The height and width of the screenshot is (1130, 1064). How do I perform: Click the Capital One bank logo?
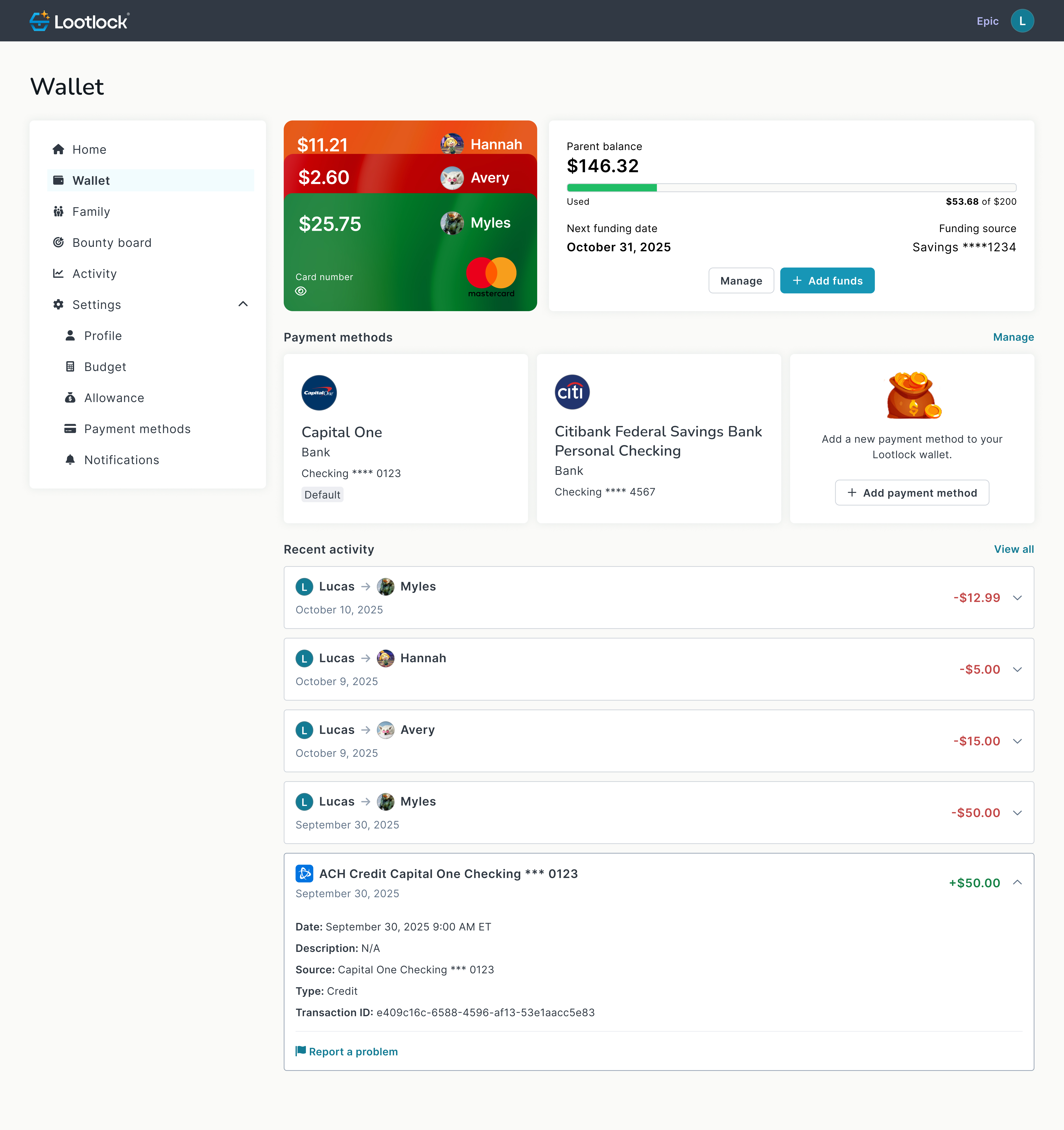(319, 393)
